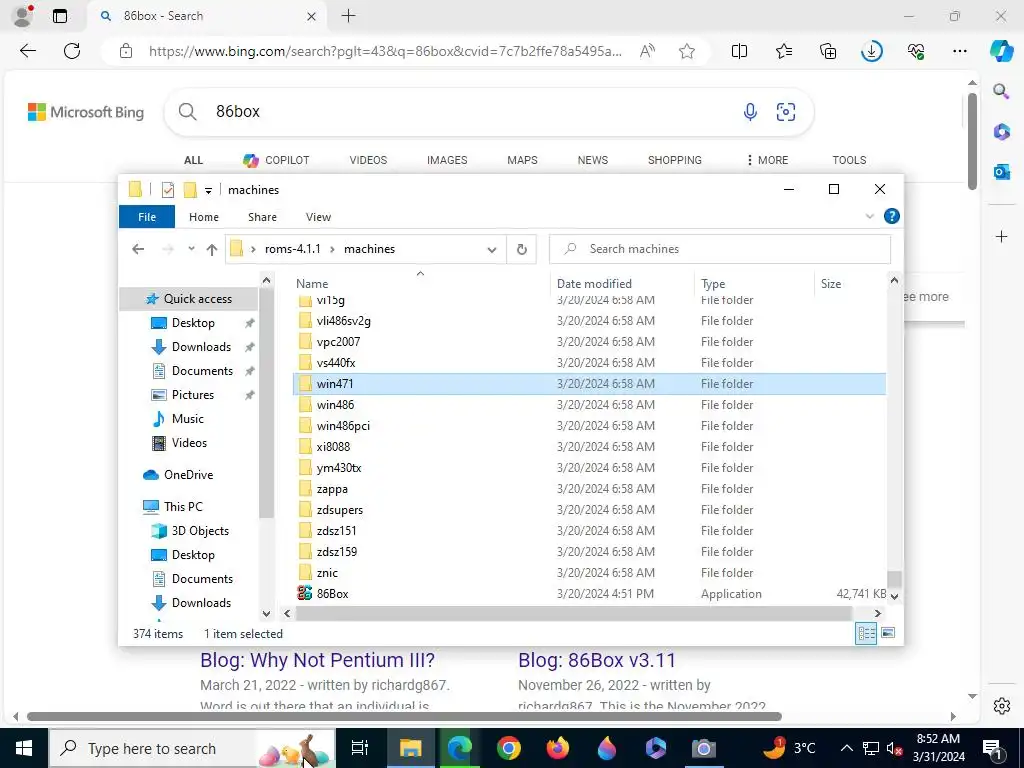Click New folder icon in Explorer title bar
The width and height of the screenshot is (1024, 768).
pyautogui.click(x=190, y=189)
